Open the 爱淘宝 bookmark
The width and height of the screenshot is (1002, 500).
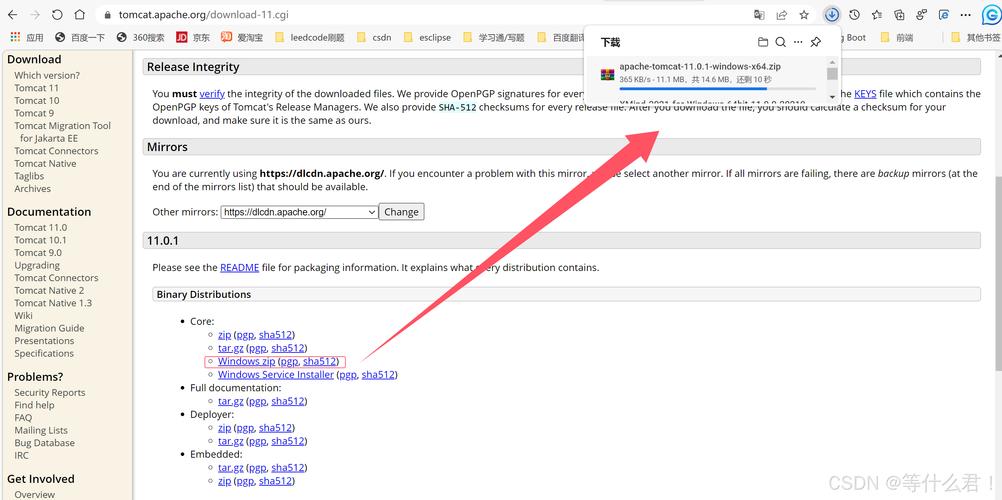tap(242, 37)
